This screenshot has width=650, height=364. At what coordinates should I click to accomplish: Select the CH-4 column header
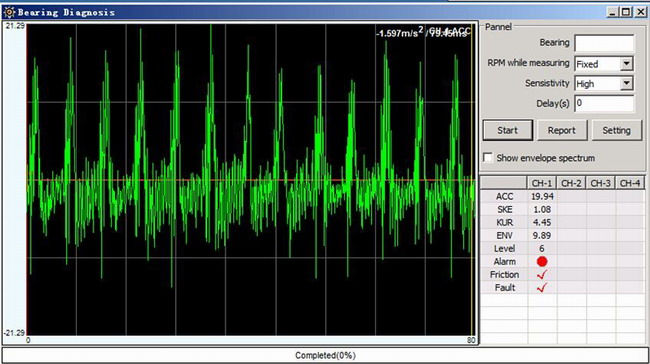coord(630,183)
